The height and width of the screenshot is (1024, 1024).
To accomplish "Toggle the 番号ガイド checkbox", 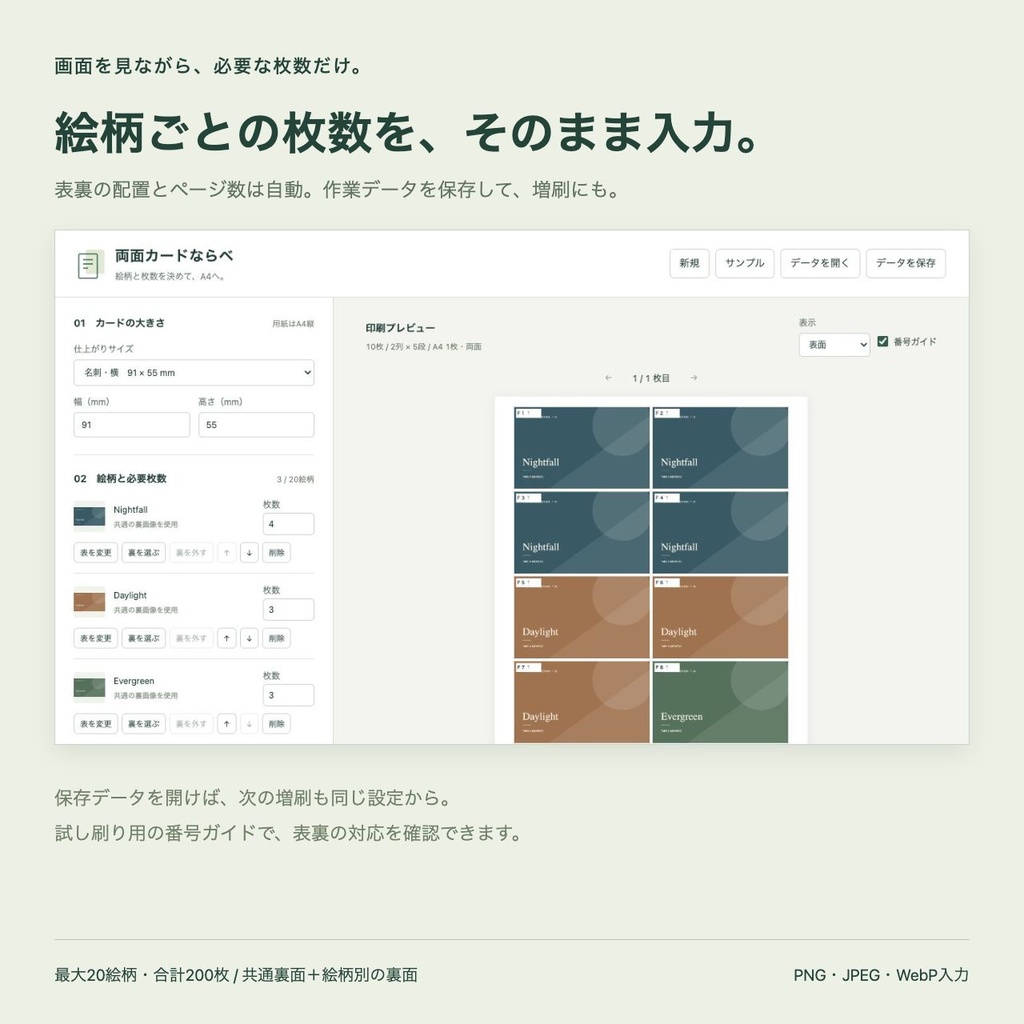I will pyautogui.click(x=882, y=342).
